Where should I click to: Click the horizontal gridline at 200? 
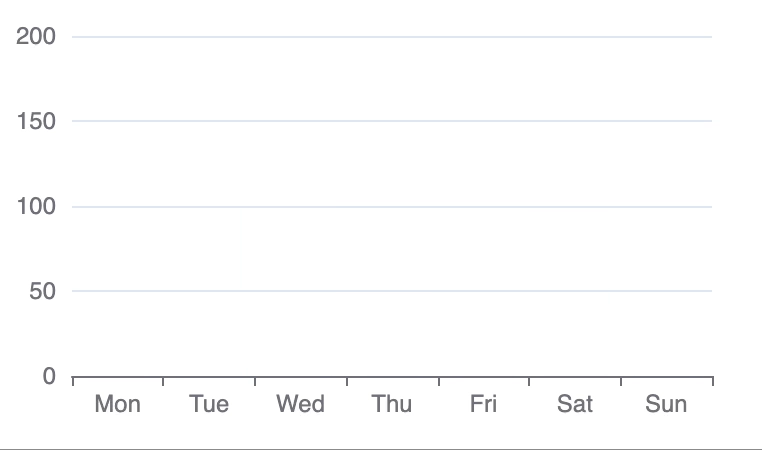point(392,36)
